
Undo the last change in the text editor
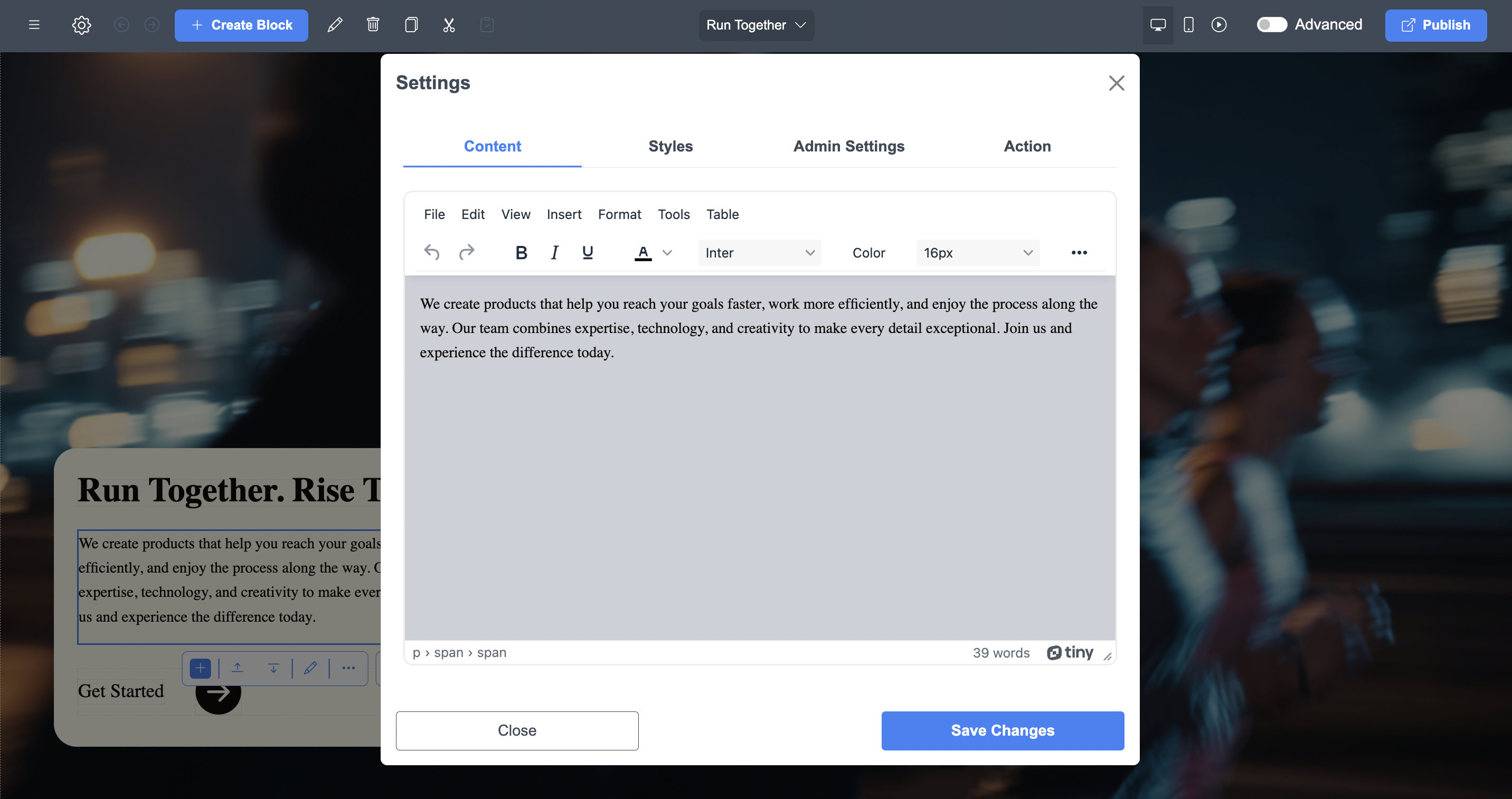pyautogui.click(x=431, y=252)
